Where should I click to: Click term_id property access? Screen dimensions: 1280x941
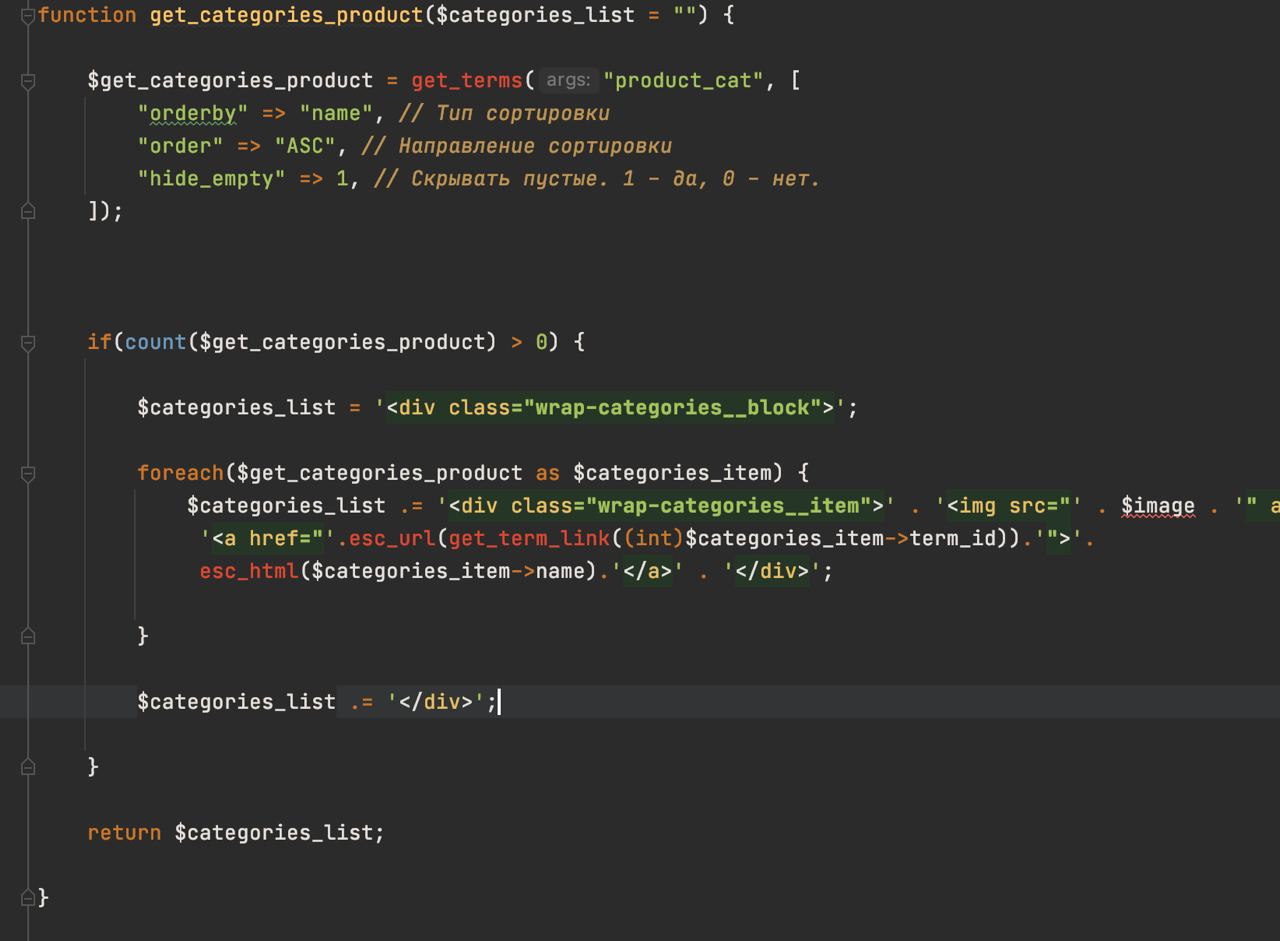point(953,538)
